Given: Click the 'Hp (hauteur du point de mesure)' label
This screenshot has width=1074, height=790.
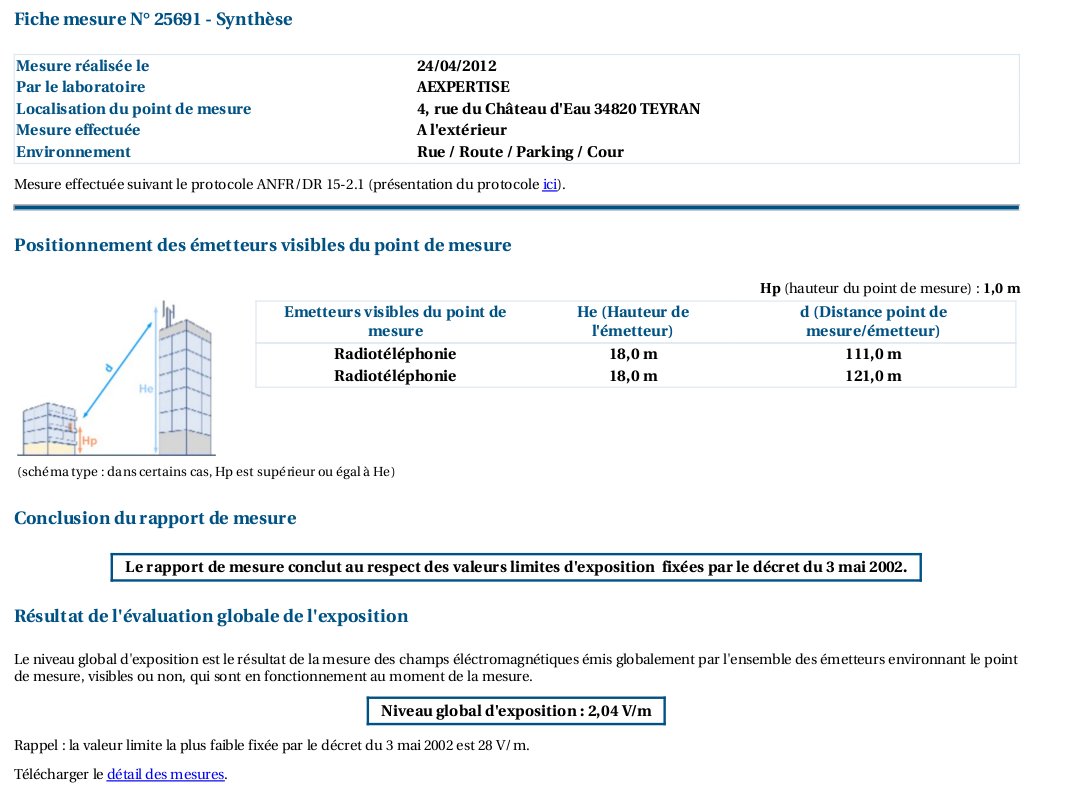Looking at the screenshot, I should tap(866, 288).
